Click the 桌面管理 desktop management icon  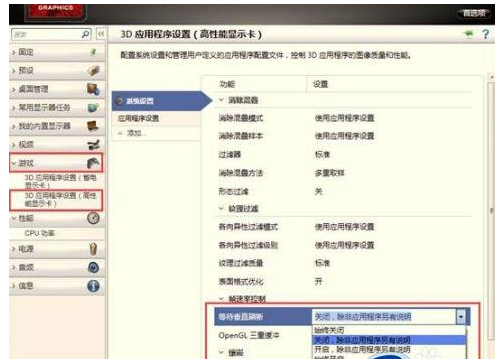pos(93,89)
